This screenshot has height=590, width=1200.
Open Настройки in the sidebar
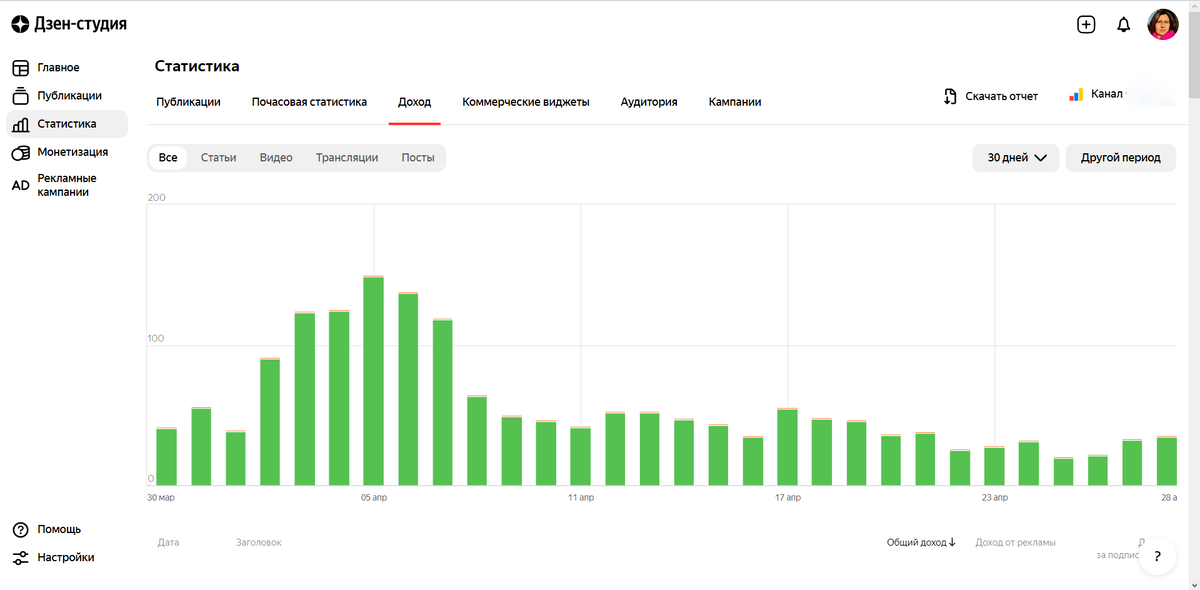coord(66,557)
